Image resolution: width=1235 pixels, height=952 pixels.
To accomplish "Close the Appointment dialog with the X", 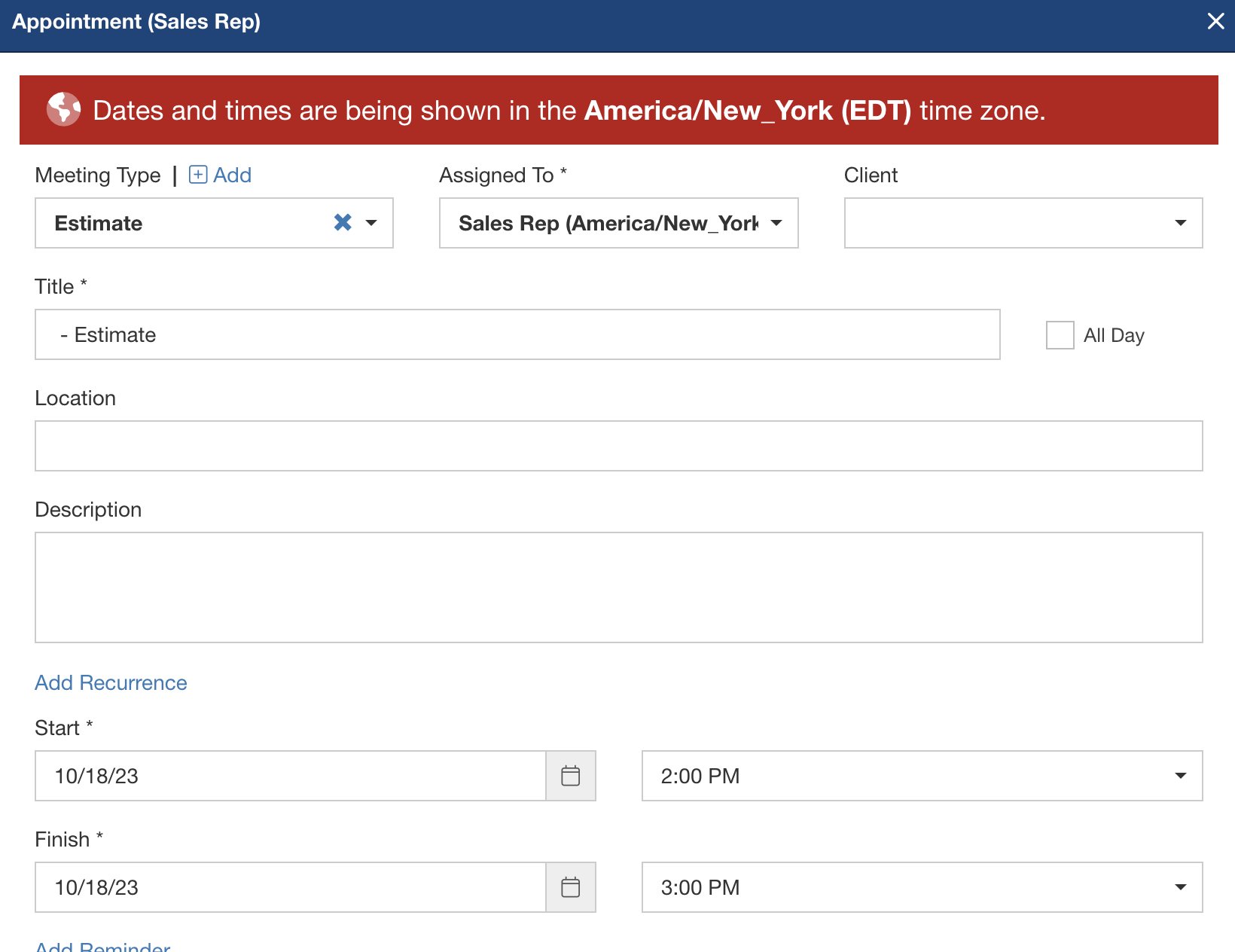I will (x=1215, y=21).
